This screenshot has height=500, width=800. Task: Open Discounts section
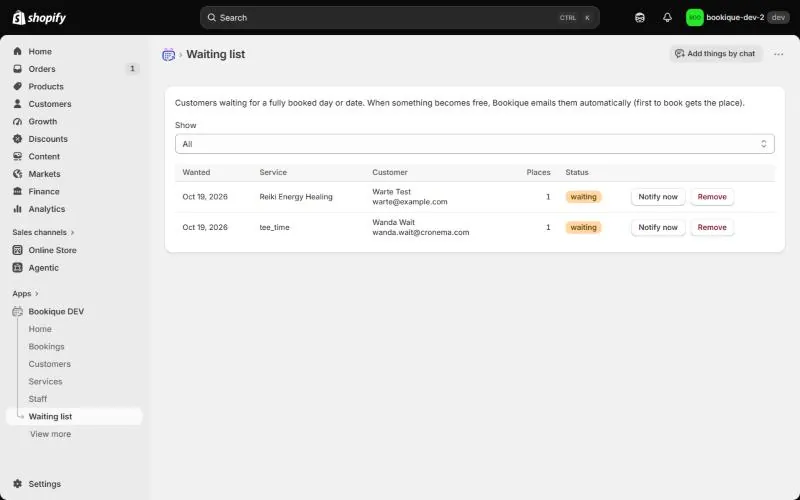74,139
